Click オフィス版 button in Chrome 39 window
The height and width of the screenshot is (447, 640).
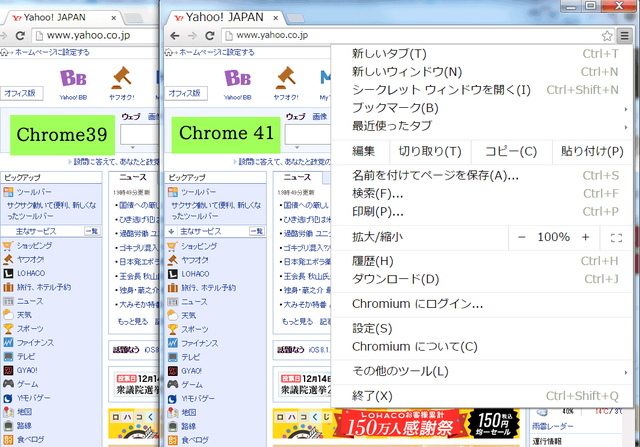point(21,93)
